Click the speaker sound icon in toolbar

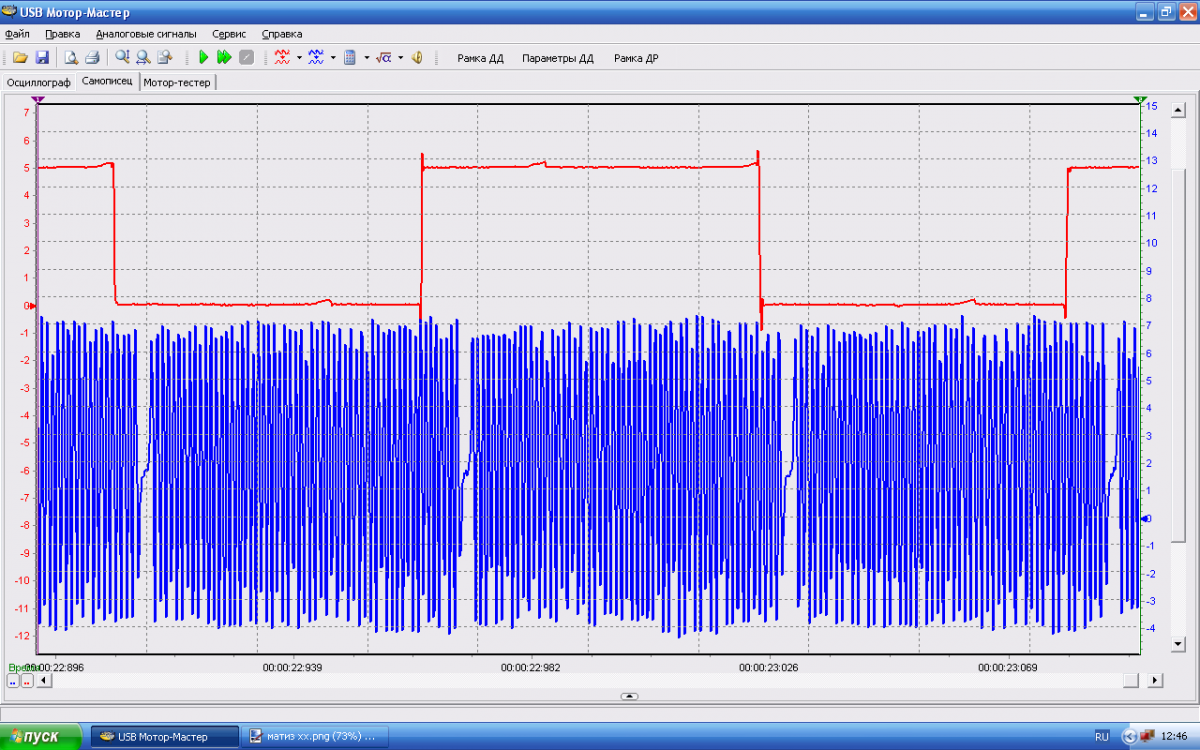417,58
